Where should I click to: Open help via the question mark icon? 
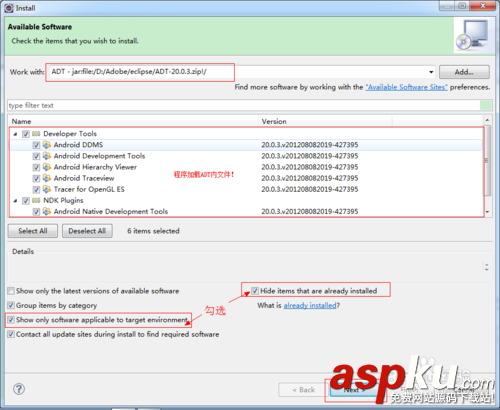pos(19,389)
